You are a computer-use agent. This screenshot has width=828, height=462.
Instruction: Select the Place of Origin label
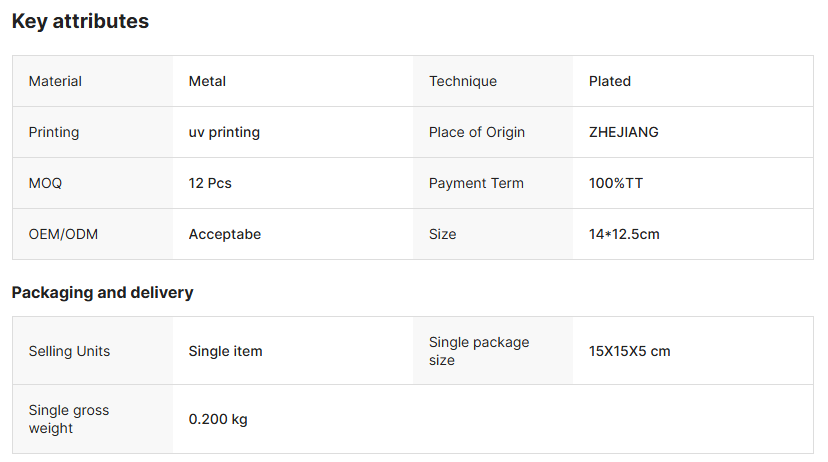[x=476, y=132]
